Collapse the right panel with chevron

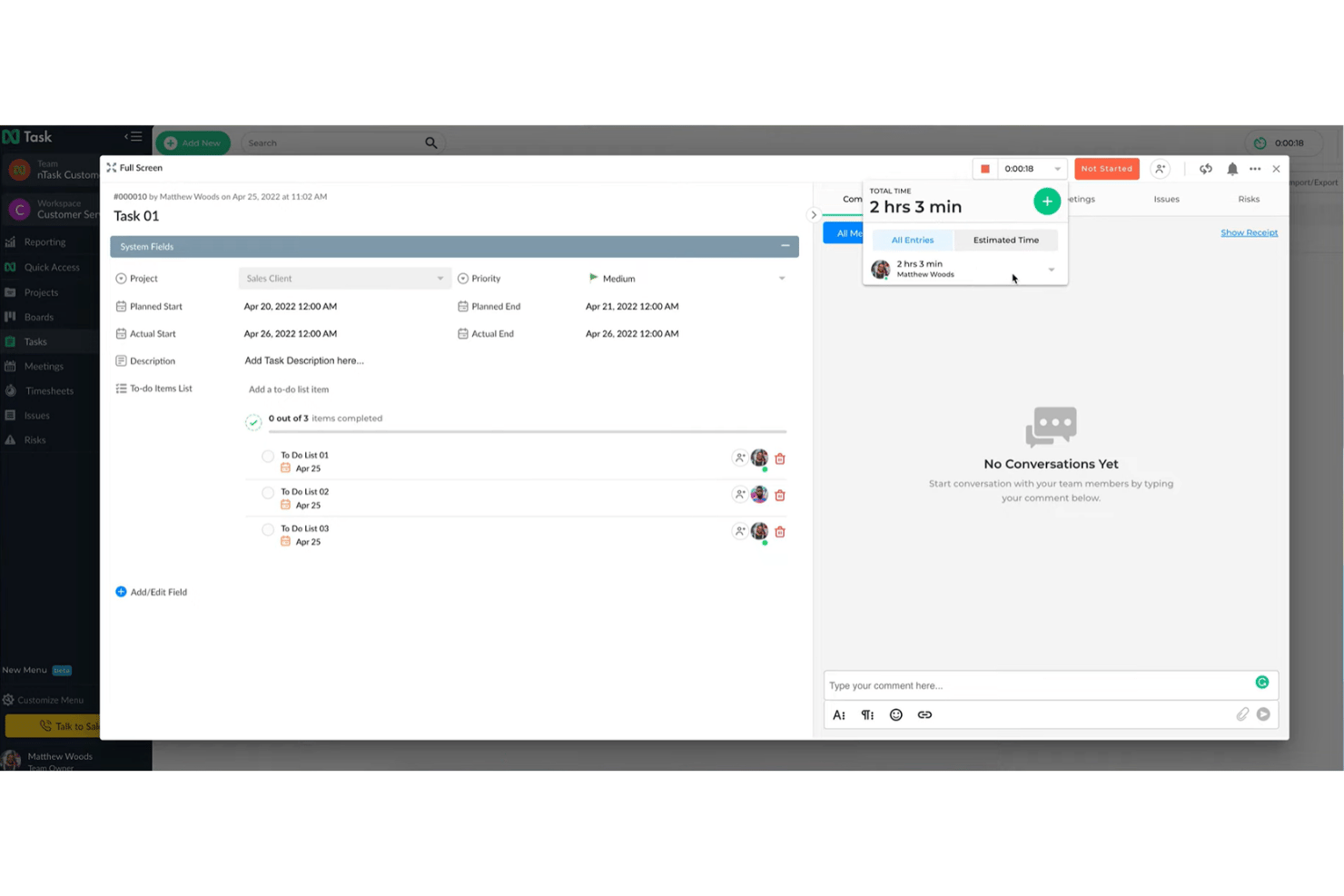tap(814, 215)
